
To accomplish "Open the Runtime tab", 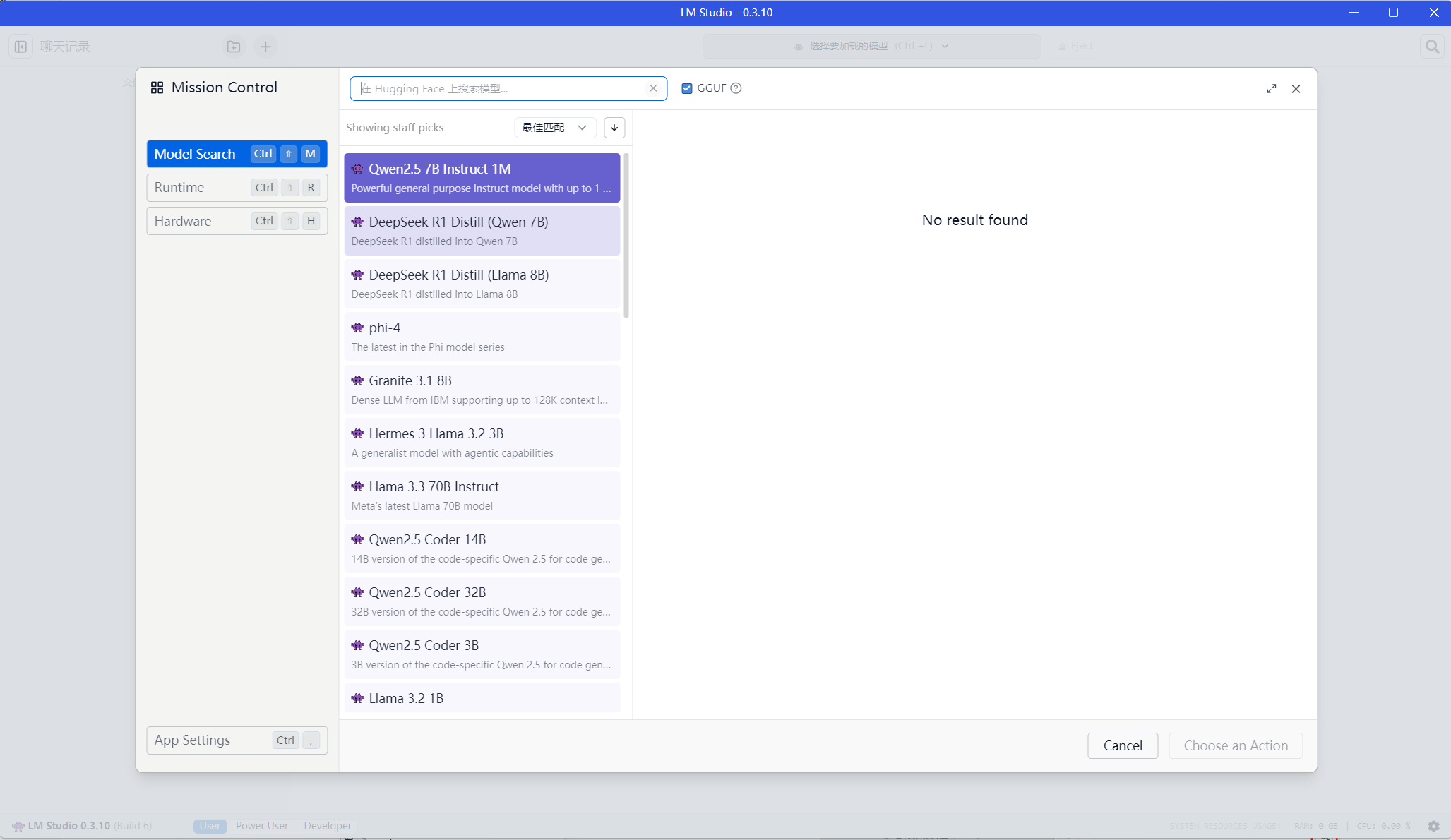I will [237, 188].
